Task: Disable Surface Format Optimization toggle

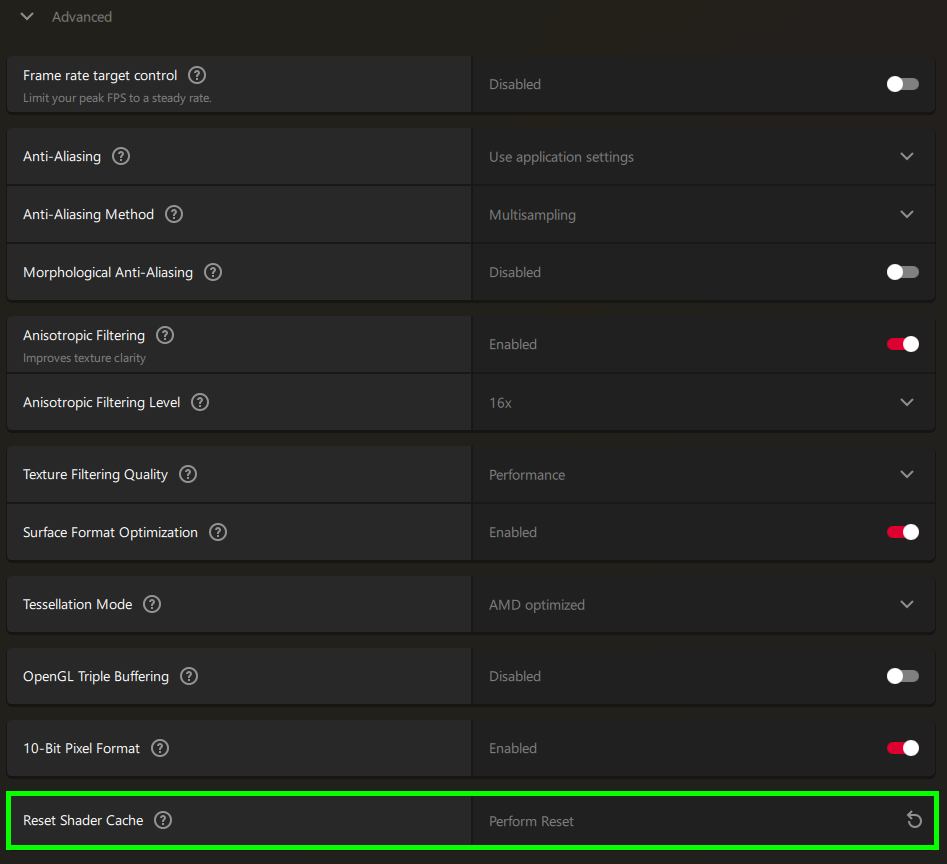Action: (x=902, y=533)
